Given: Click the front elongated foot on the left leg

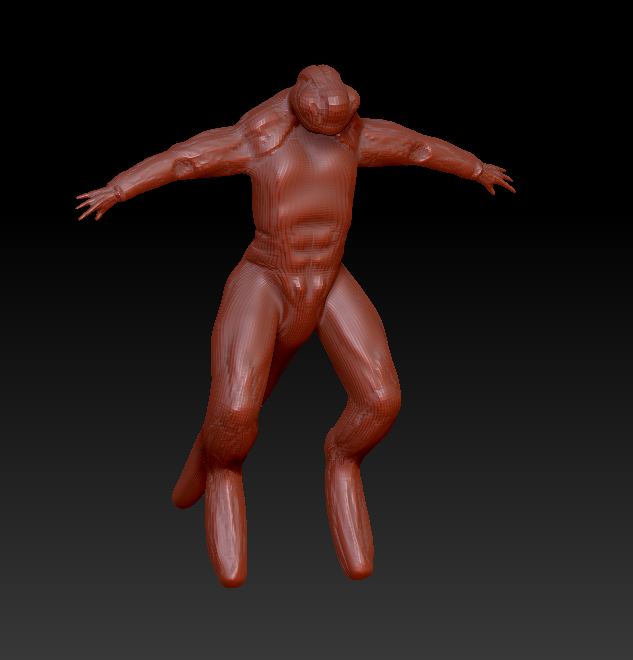Looking at the screenshot, I should [227, 530].
